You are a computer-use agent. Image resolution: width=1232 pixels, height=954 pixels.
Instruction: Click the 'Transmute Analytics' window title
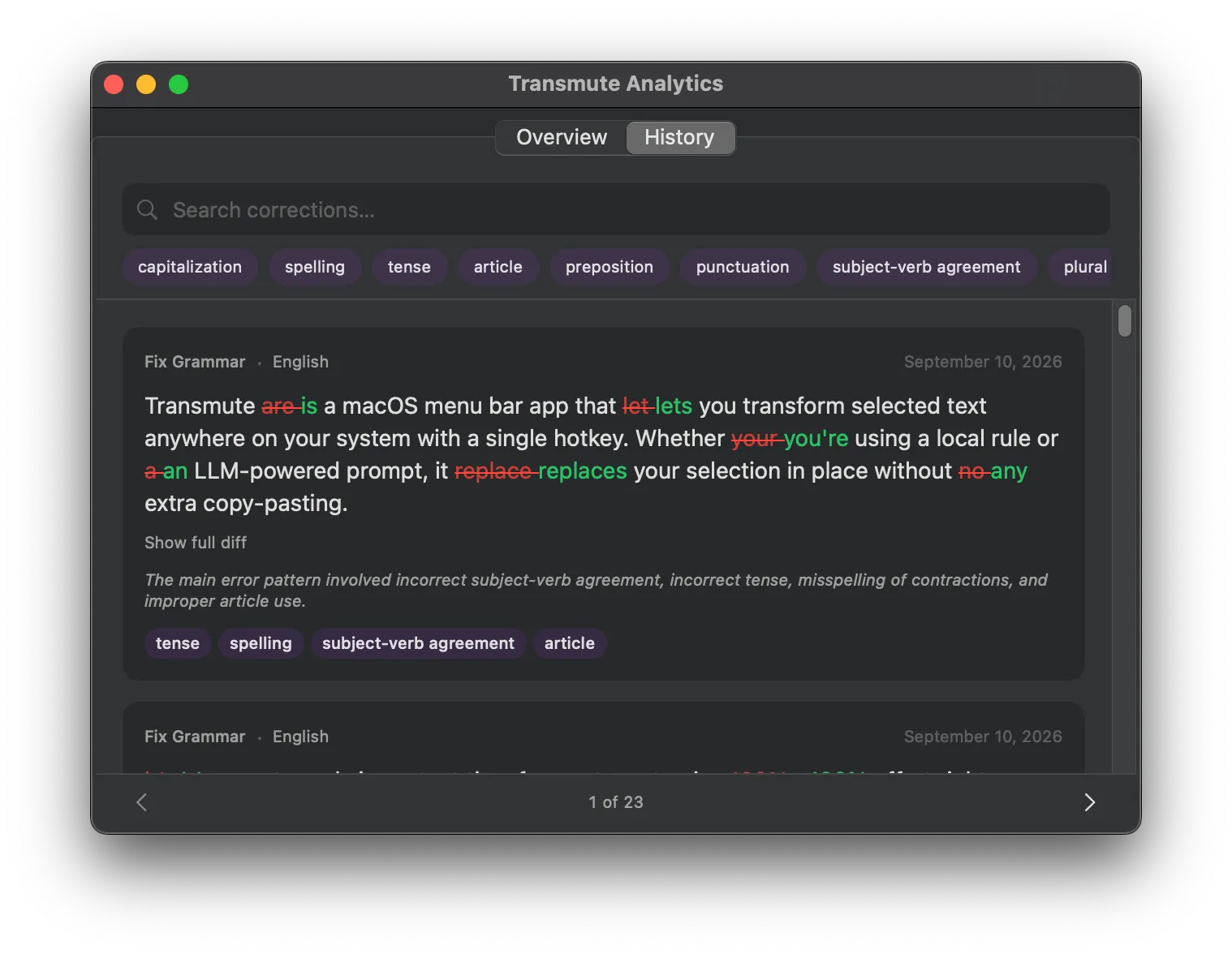[x=616, y=84]
